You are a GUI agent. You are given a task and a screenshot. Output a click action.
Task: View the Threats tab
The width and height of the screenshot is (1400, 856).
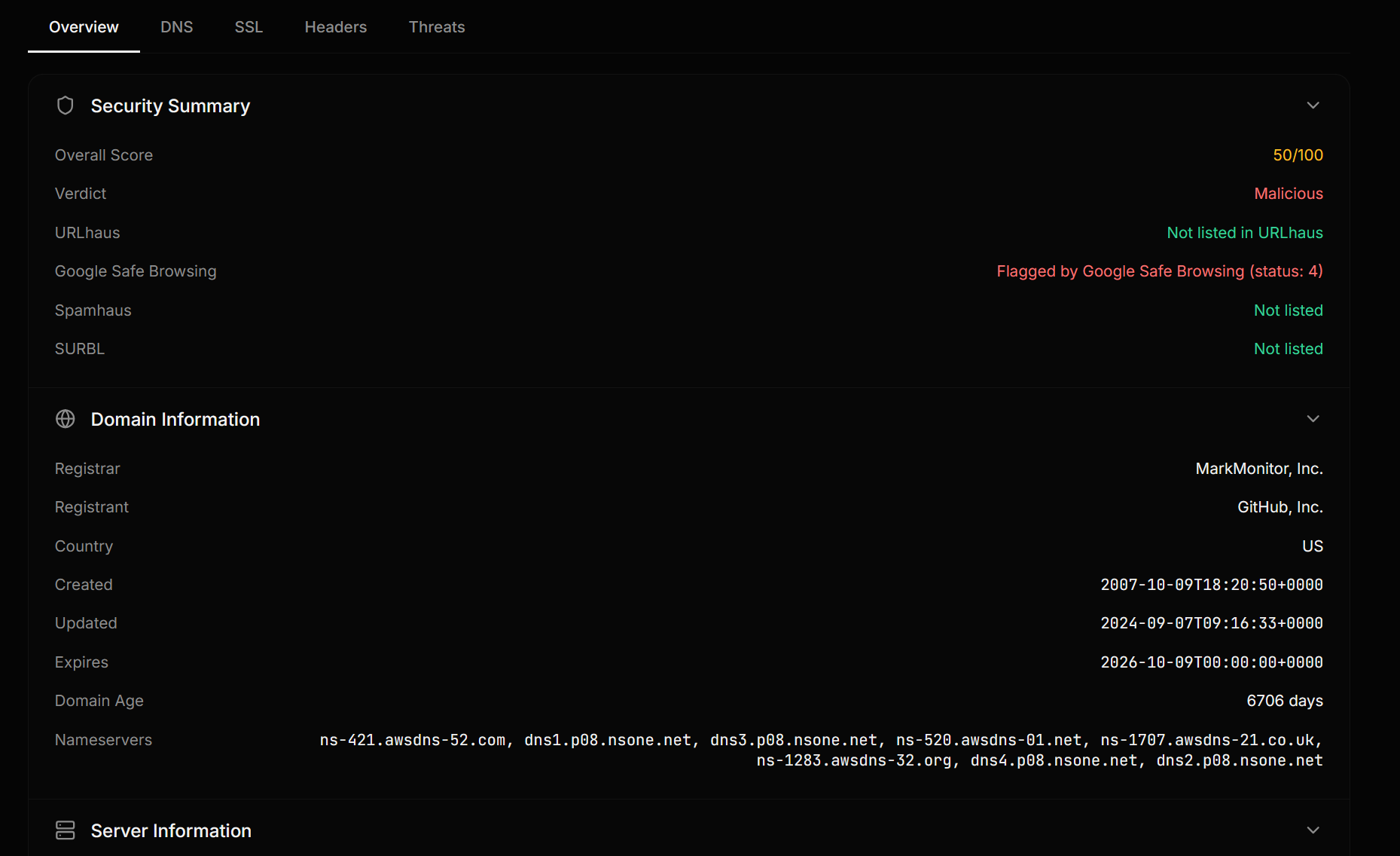pyautogui.click(x=436, y=27)
